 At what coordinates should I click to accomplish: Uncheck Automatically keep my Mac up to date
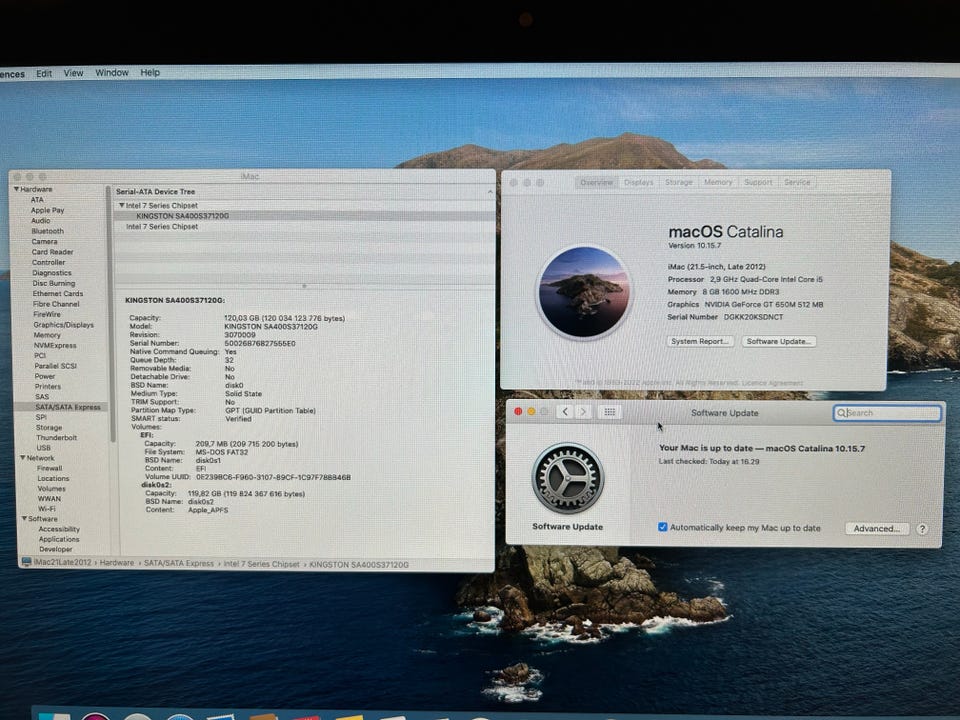pos(662,528)
